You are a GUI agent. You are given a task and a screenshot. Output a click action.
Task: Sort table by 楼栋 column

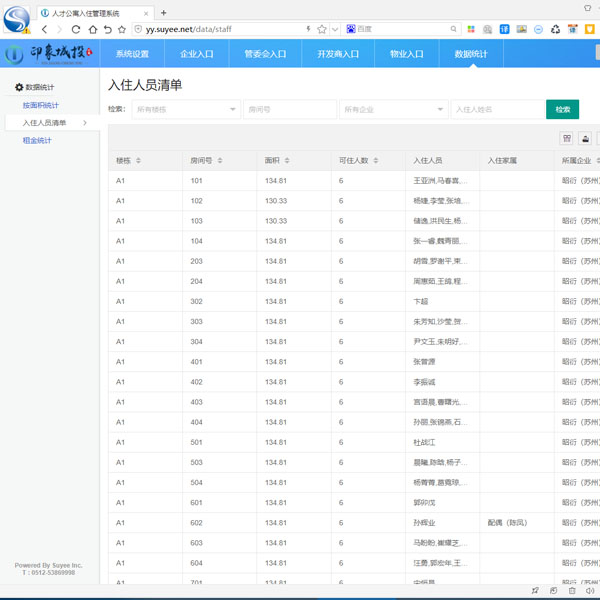coord(139,161)
